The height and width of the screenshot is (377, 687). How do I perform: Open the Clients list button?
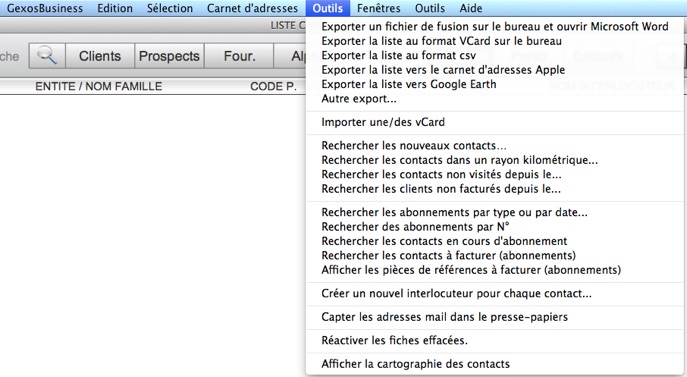click(100, 56)
